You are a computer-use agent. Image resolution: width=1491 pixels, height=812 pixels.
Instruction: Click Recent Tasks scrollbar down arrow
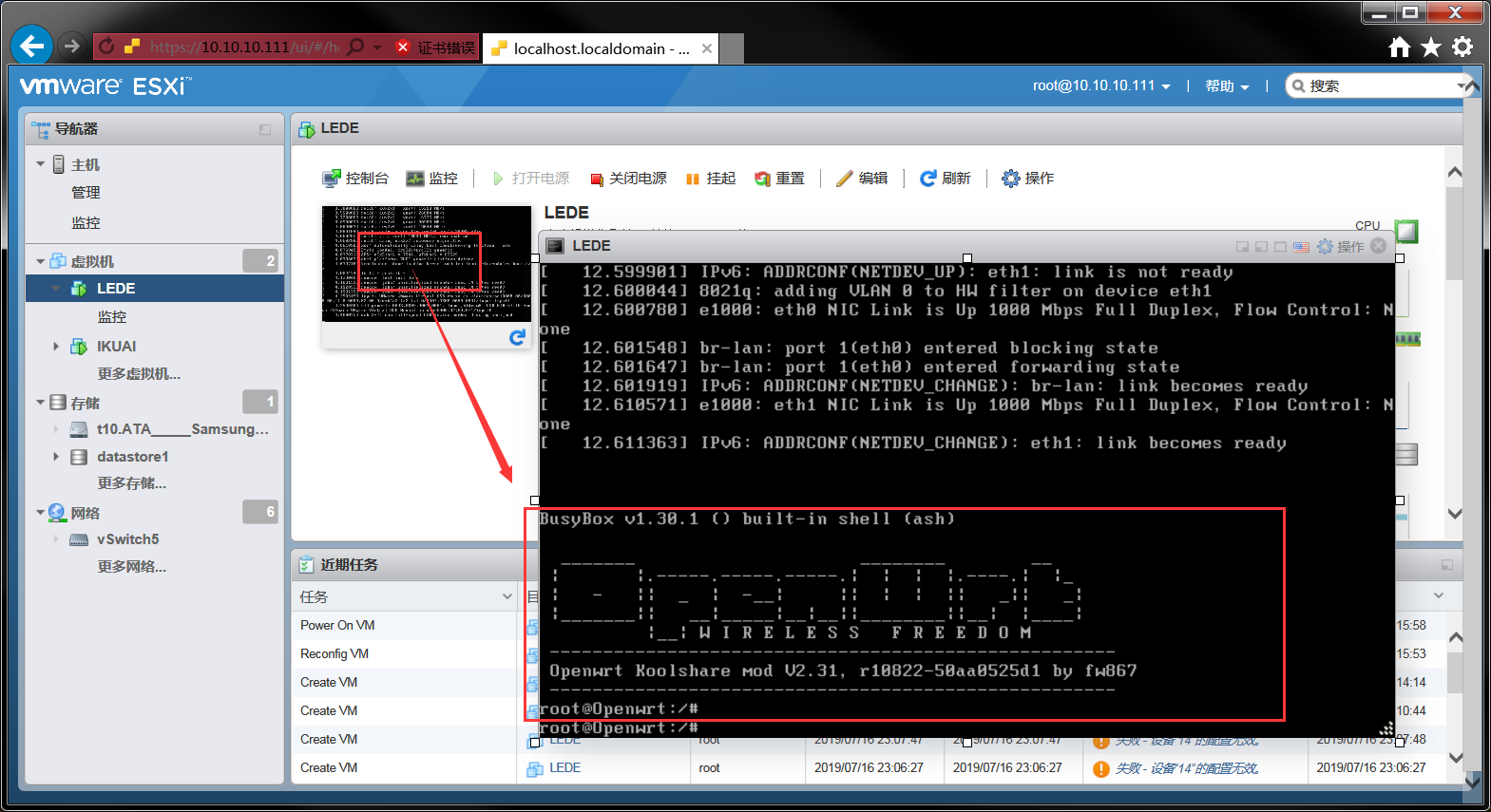click(x=1455, y=758)
